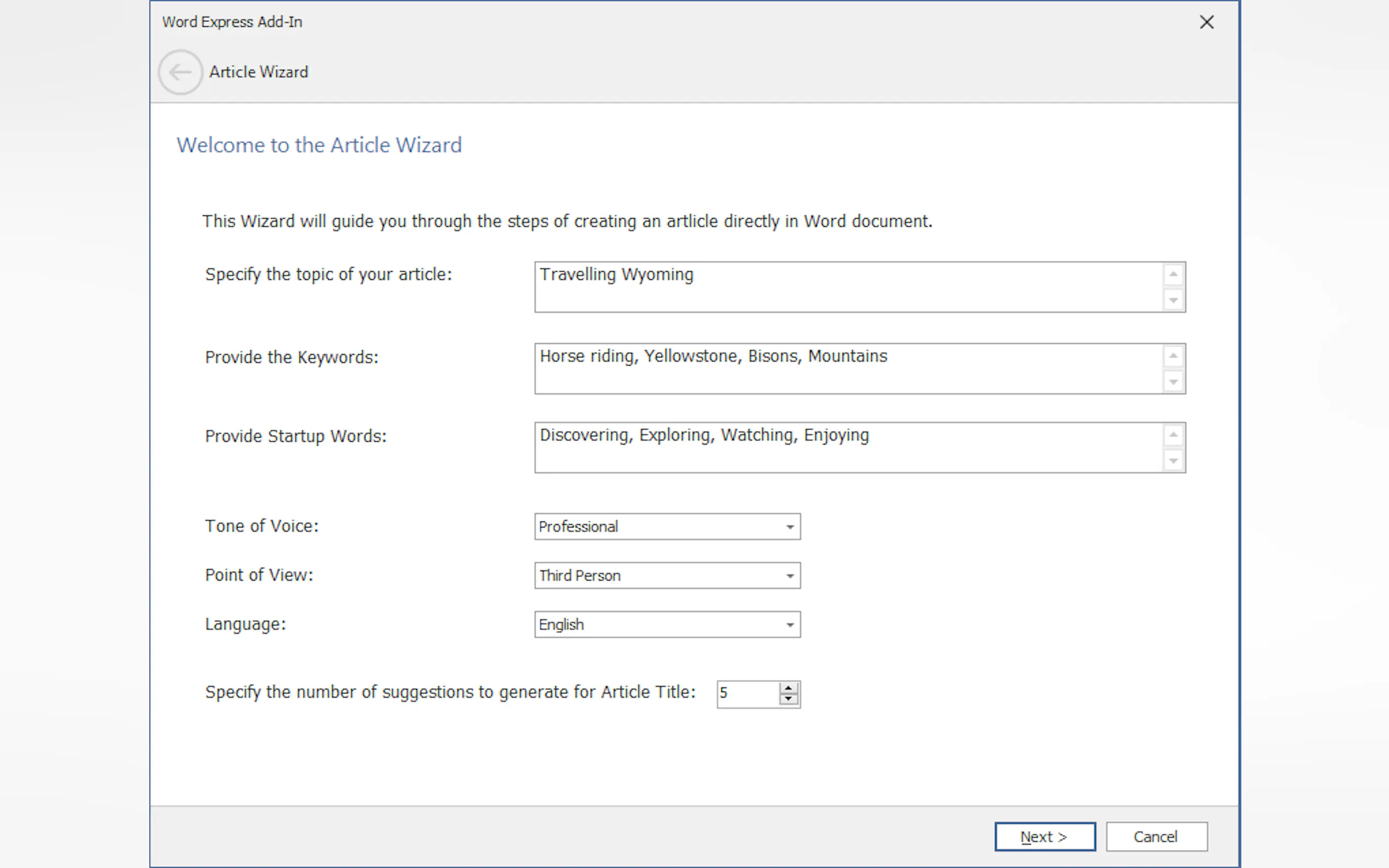Click the Next button

[1044, 836]
